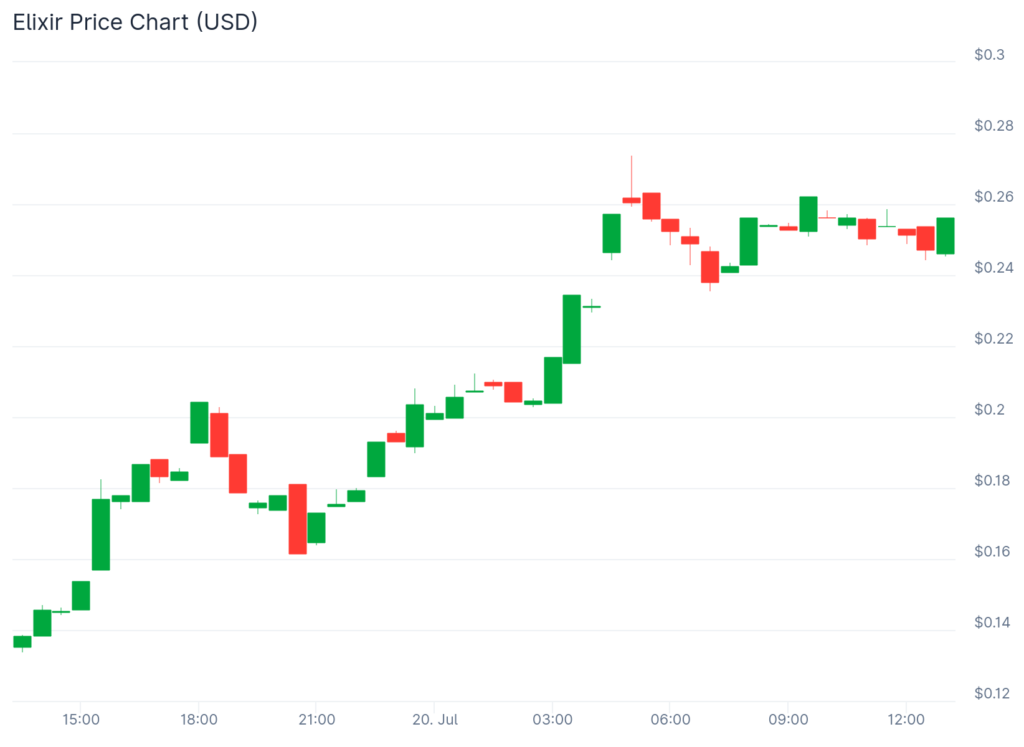
Task: Select the last green candle at chart end
Action: [x=945, y=236]
